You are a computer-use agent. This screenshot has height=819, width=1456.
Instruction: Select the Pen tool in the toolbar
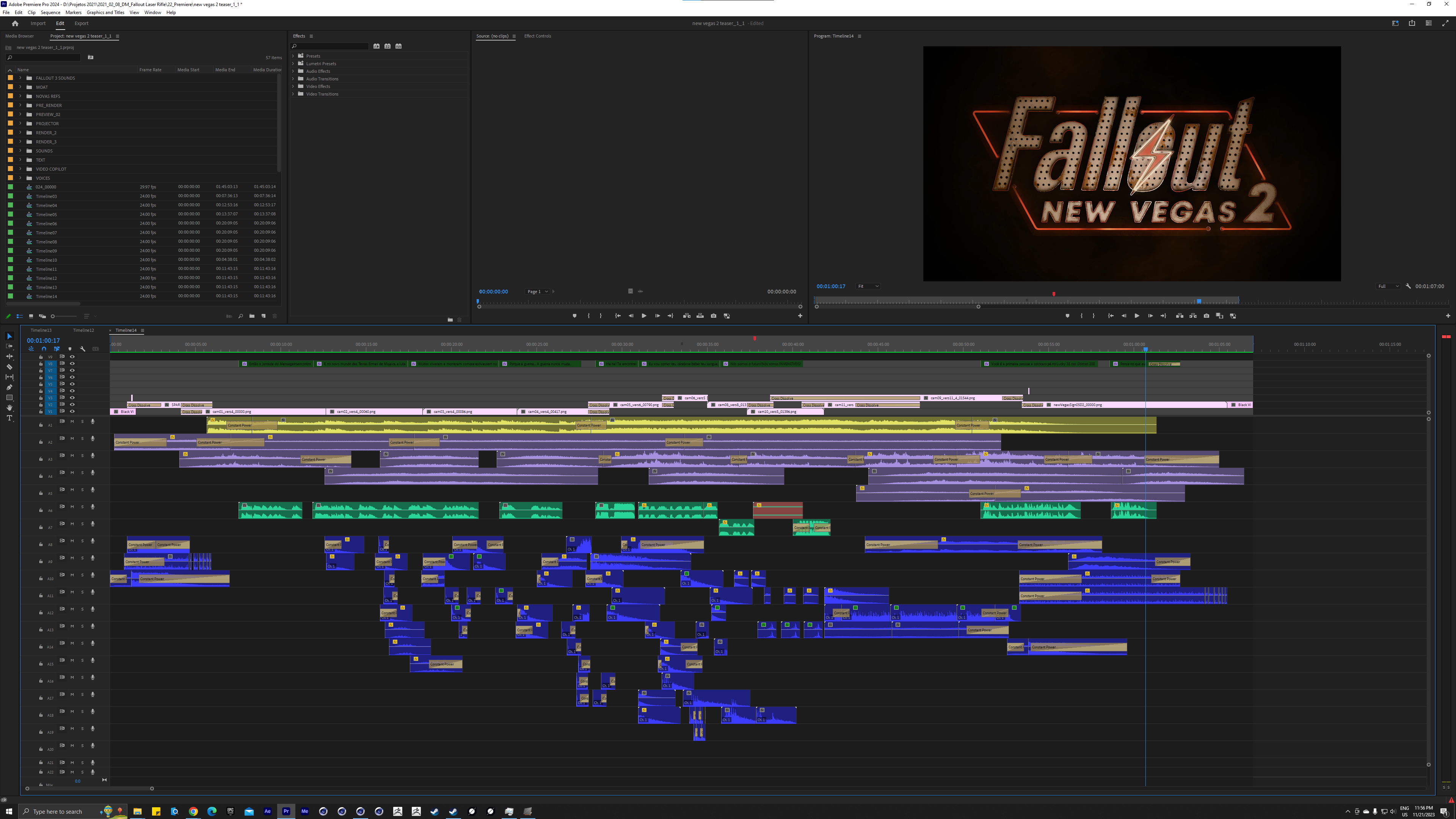9,387
